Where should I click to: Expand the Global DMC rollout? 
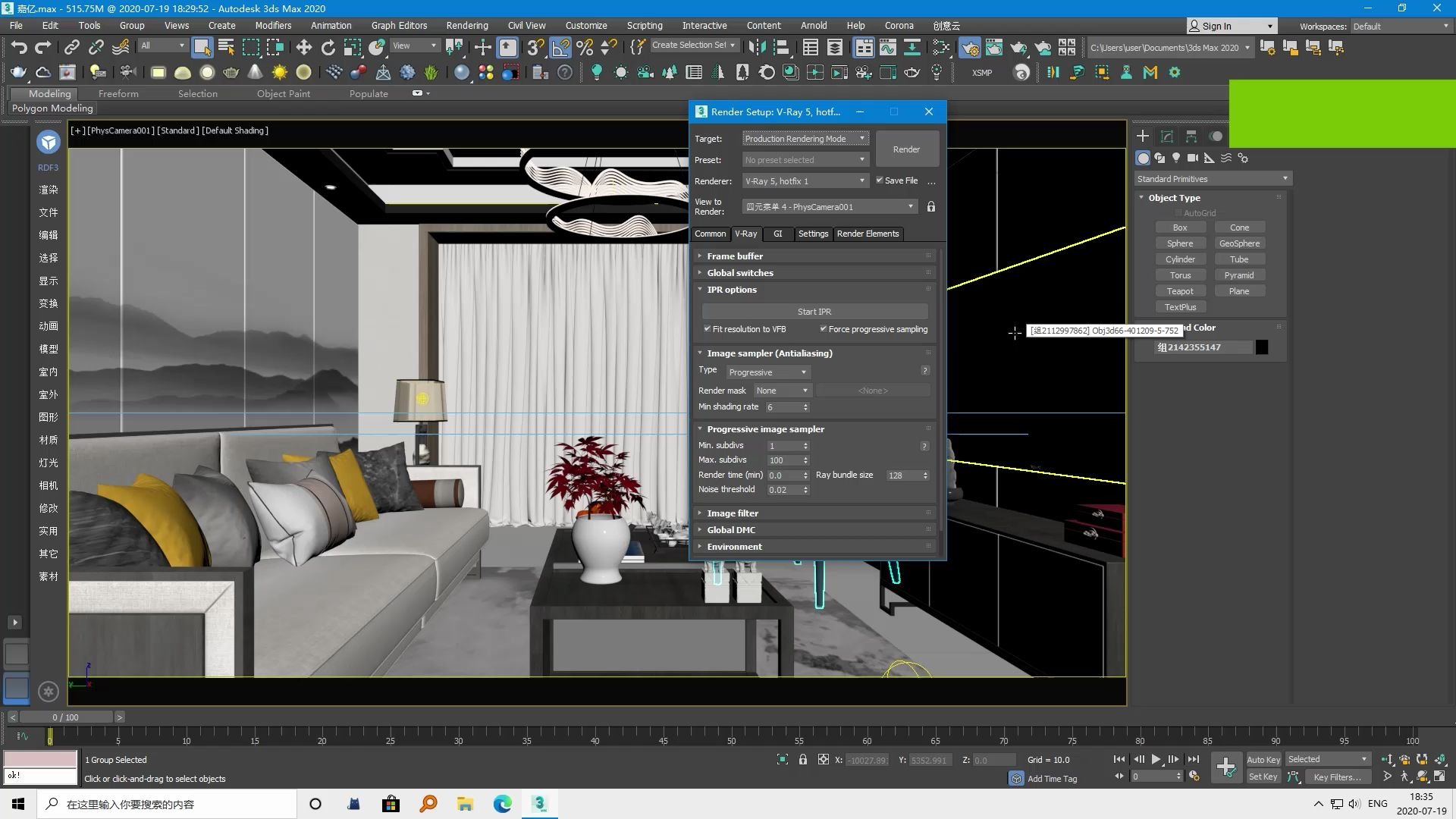815,530
